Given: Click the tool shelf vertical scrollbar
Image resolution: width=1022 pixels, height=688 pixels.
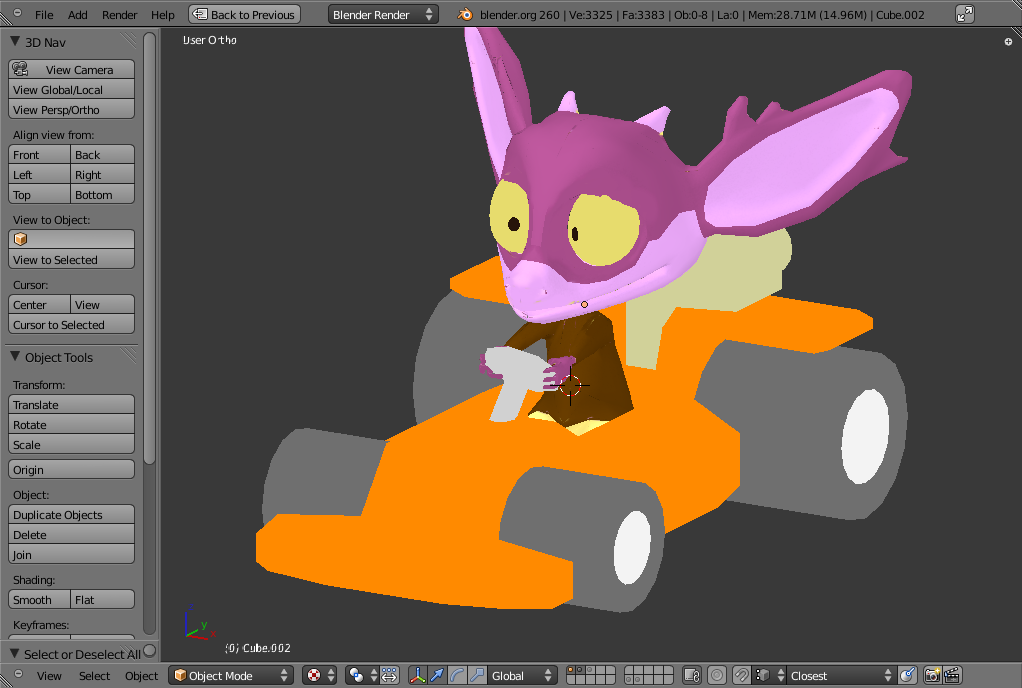Looking at the screenshot, I should [x=150, y=250].
